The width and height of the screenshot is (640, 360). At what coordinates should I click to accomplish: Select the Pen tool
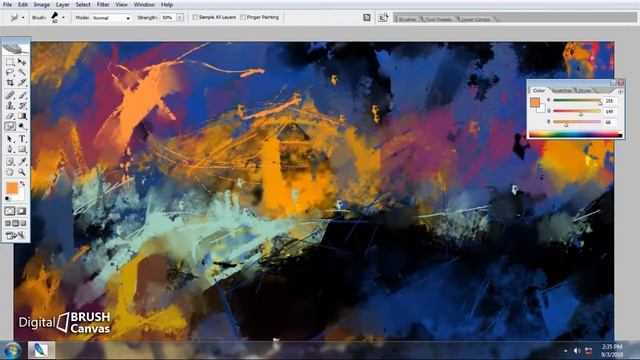(x=10, y=149)
